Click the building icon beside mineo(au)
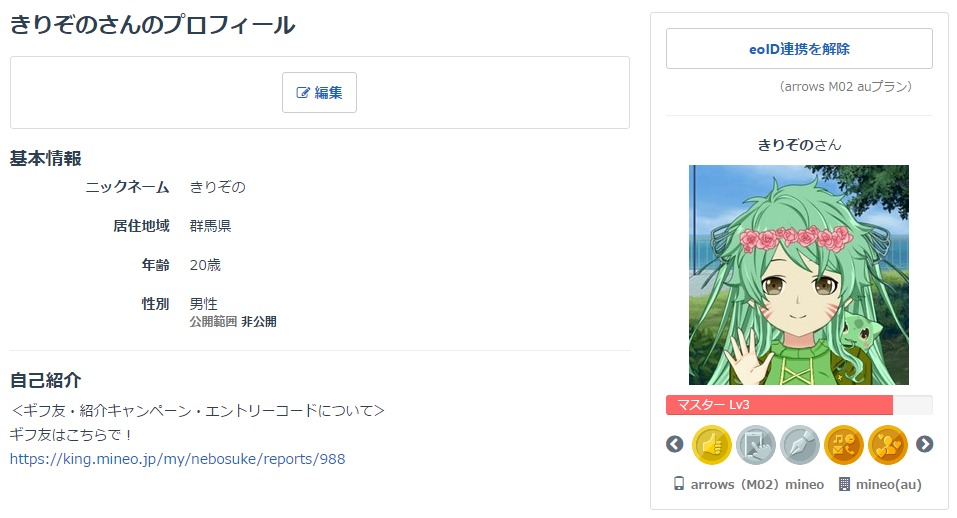The width and height of the screenshot is (957, 518). pos(844,484)
